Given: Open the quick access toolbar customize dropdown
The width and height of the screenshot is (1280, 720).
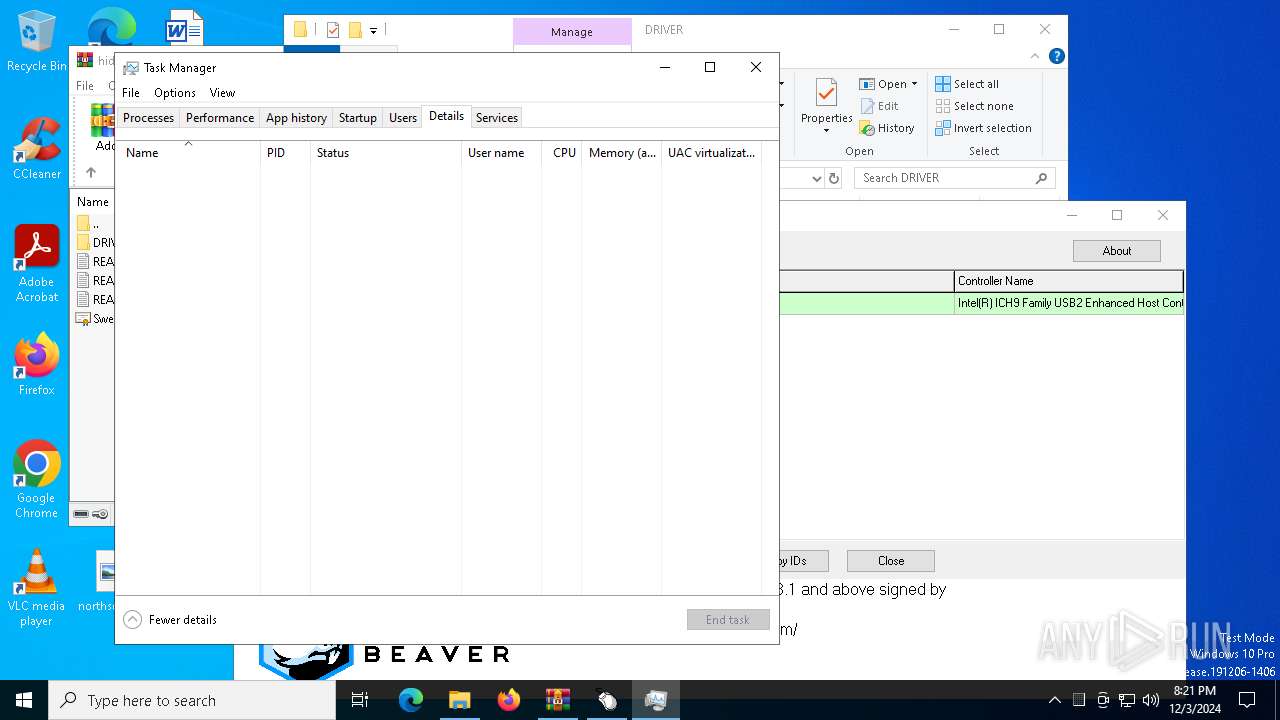Looking at the screenshot, I should (373, 31).
